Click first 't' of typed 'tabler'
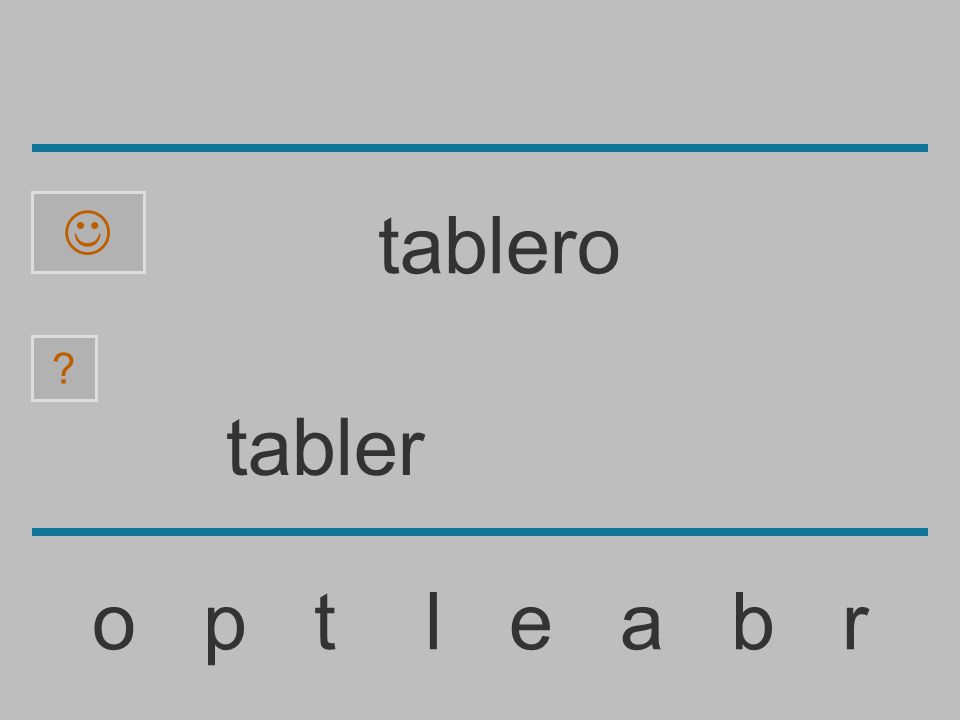 237,449
